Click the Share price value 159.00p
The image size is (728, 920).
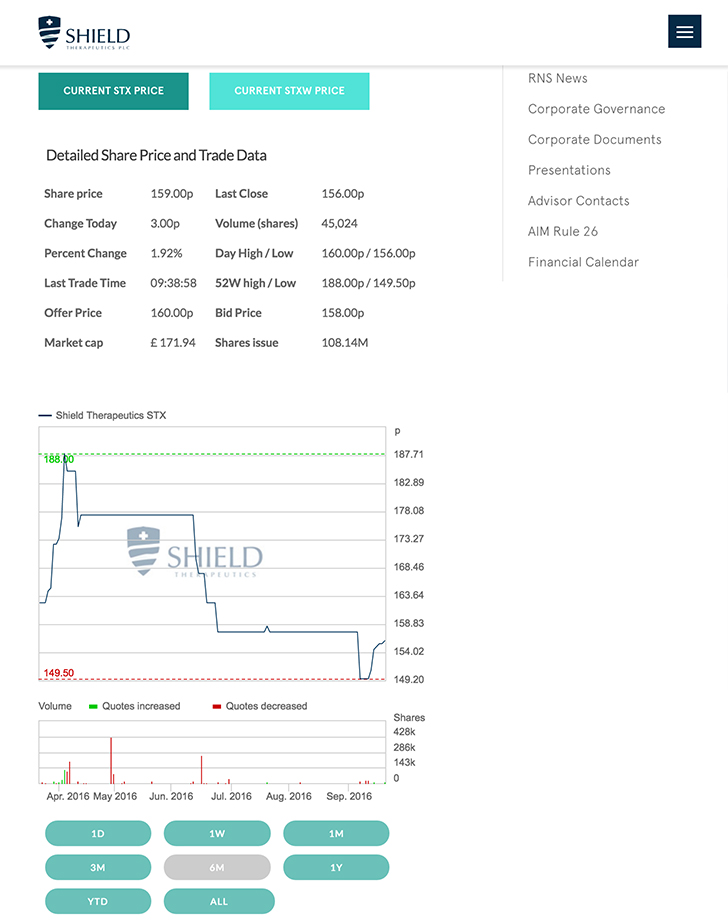click(x=171, y=194)
